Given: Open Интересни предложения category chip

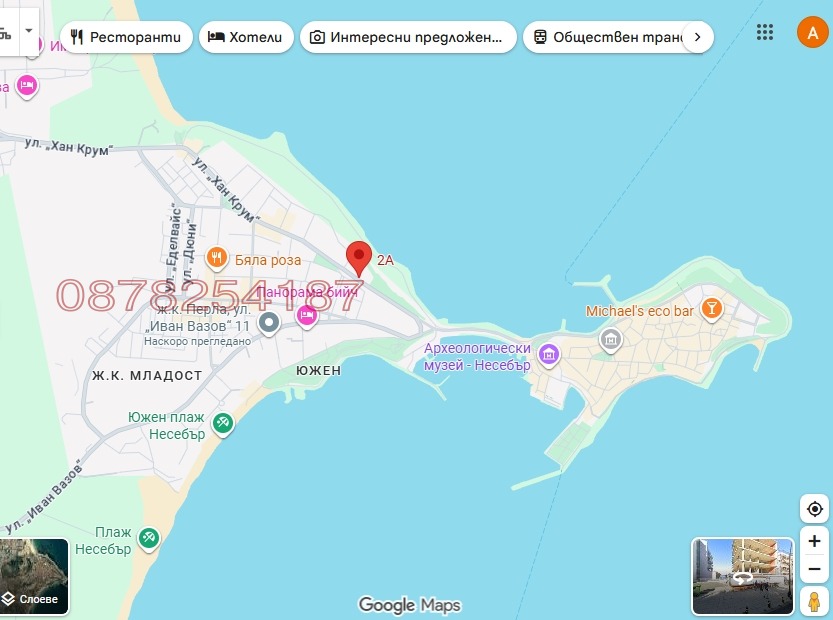Looking at the screenshot, I should 408,37.
